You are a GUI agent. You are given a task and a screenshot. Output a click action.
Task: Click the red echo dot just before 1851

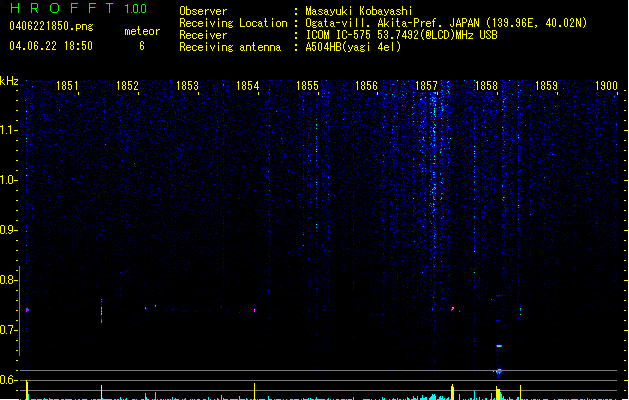27,310
